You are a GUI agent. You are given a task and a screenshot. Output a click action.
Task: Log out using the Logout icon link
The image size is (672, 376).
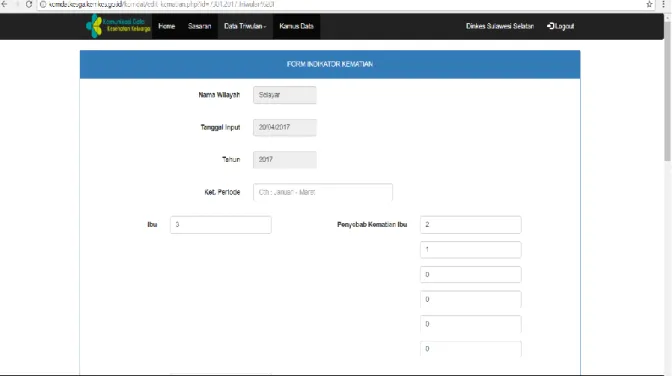pyautogui.click(x=560, y=26)
